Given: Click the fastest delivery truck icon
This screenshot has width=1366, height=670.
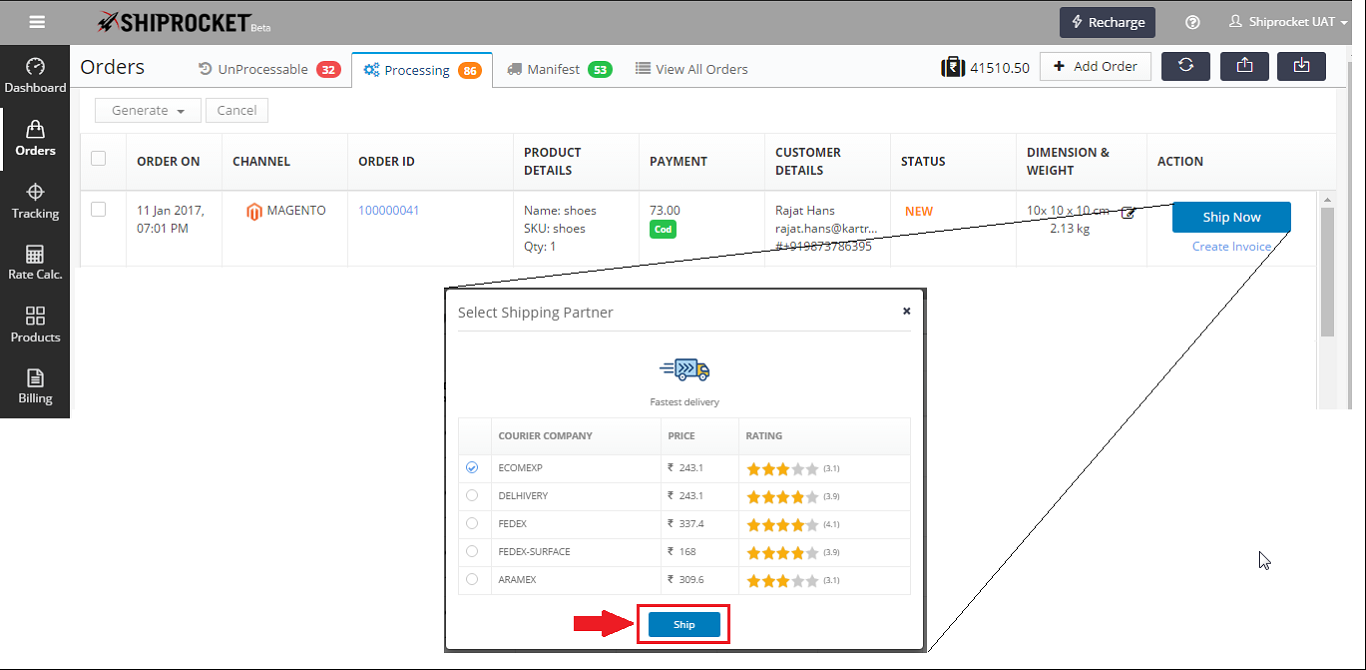Looking at the screenshot, I should (685, 370).
